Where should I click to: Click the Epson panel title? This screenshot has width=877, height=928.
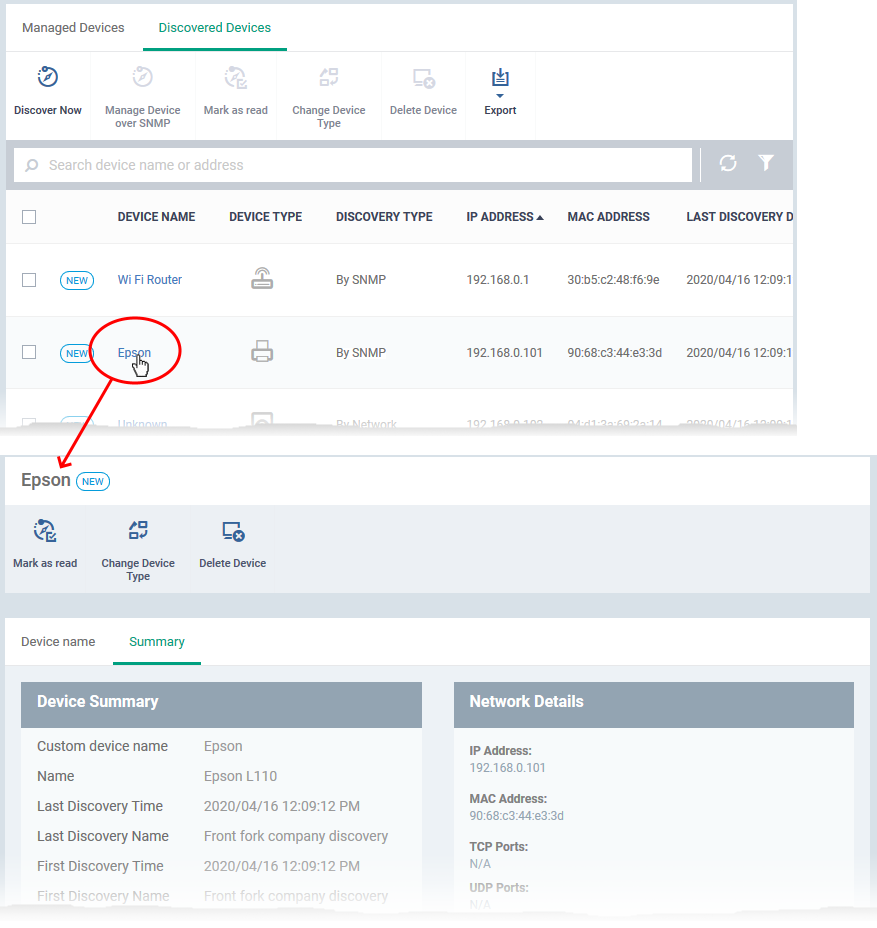46,480
